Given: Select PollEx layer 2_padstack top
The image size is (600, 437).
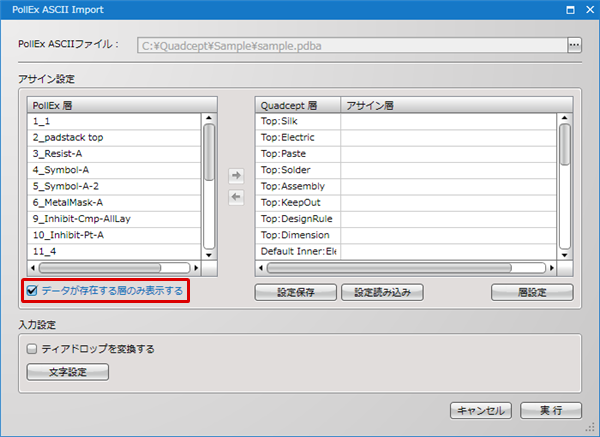Looking at the screenshot, I should (x=114, y=137).
